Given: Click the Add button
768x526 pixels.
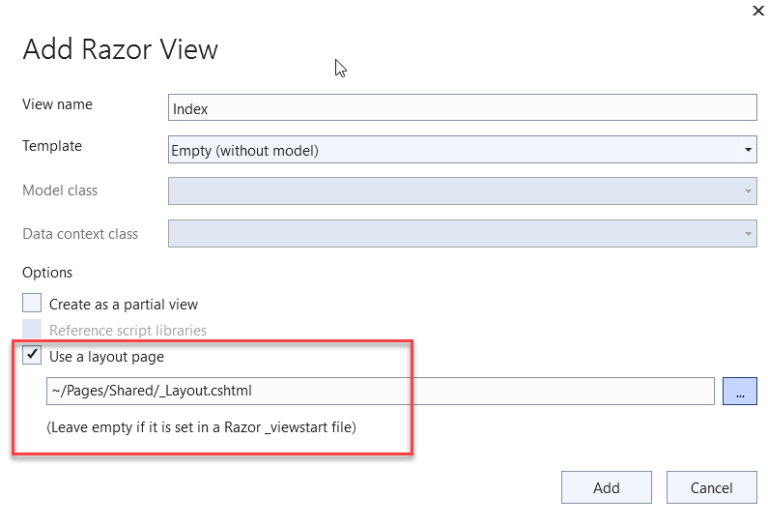Looking at the screenshot, I should pyautogui.click(x=606, y=487).
